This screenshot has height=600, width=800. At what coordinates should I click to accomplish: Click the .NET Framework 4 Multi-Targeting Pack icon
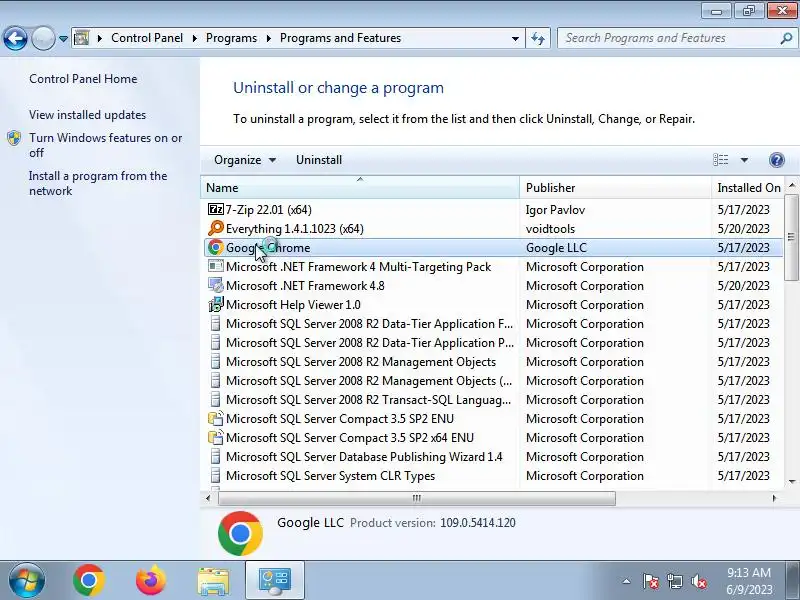coord(216,267)
